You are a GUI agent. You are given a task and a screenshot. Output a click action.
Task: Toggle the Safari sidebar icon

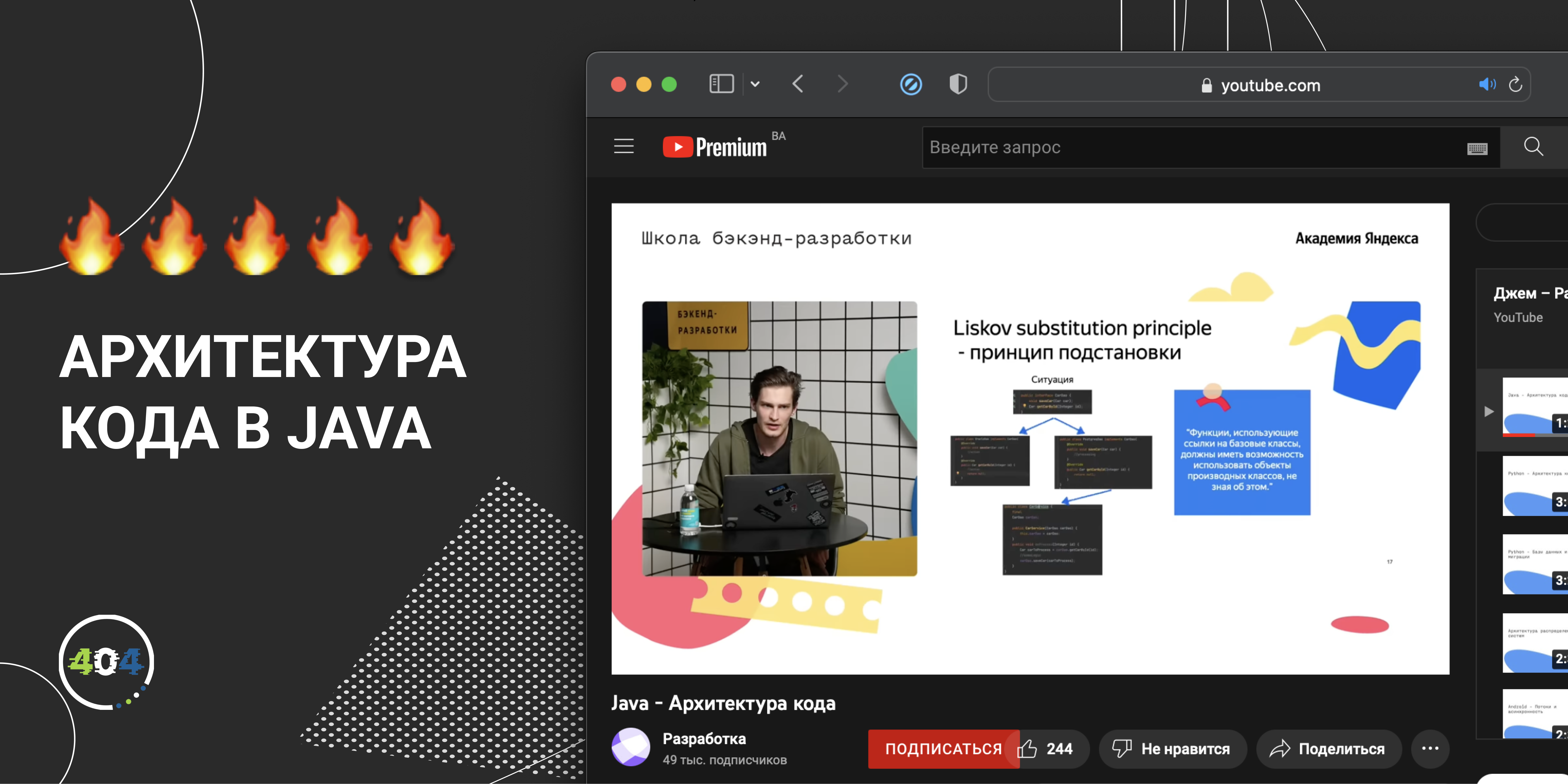[721, 84]
